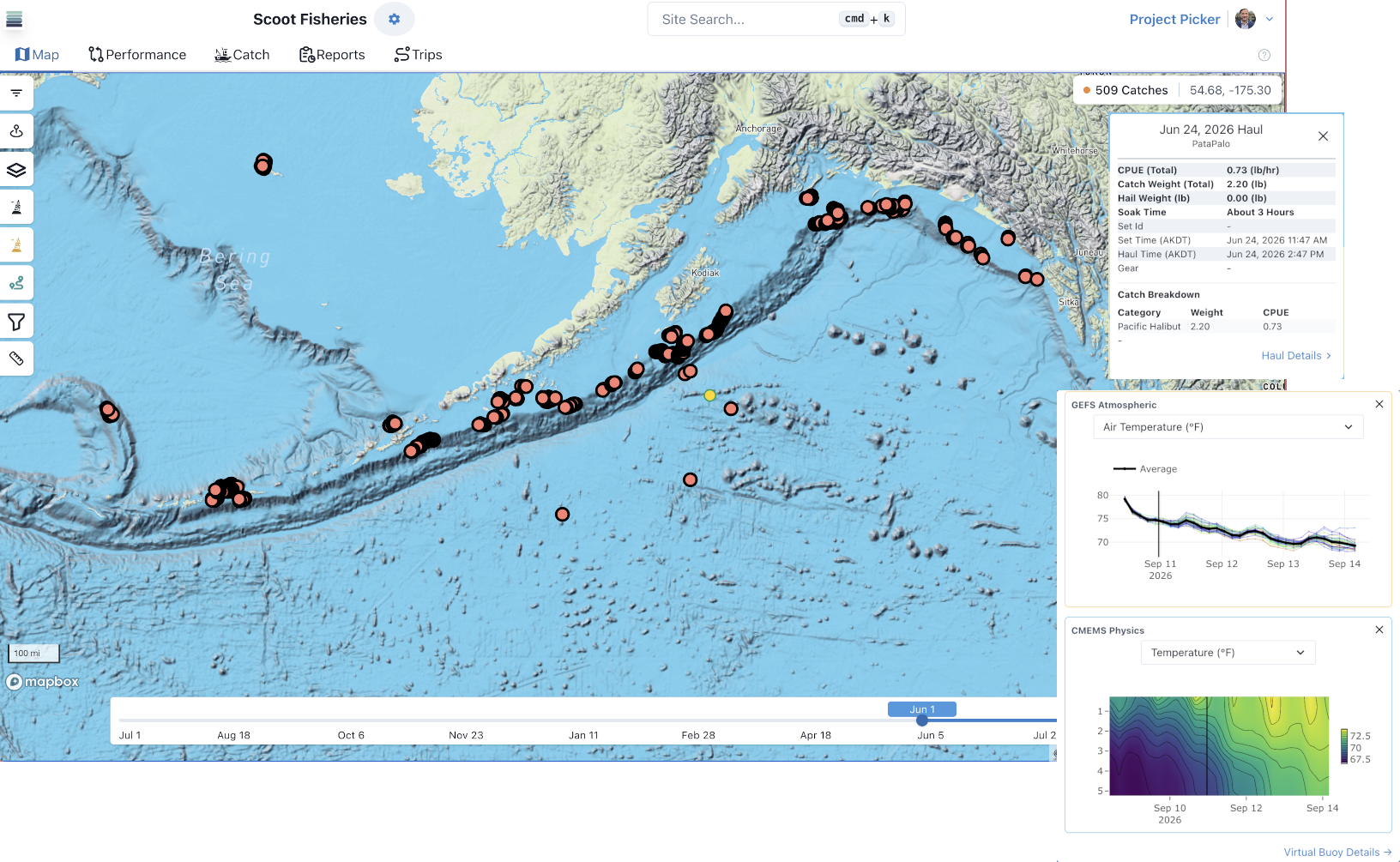
Task: Open the funnel filter tool
Action: click(16, 322)
